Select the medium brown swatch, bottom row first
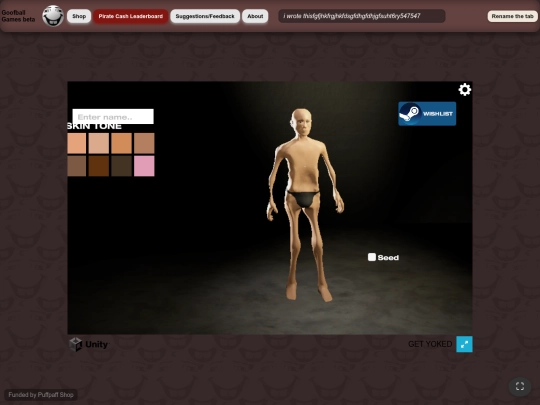The width and height of the screenshot is (540, 405). pos(76,166)
